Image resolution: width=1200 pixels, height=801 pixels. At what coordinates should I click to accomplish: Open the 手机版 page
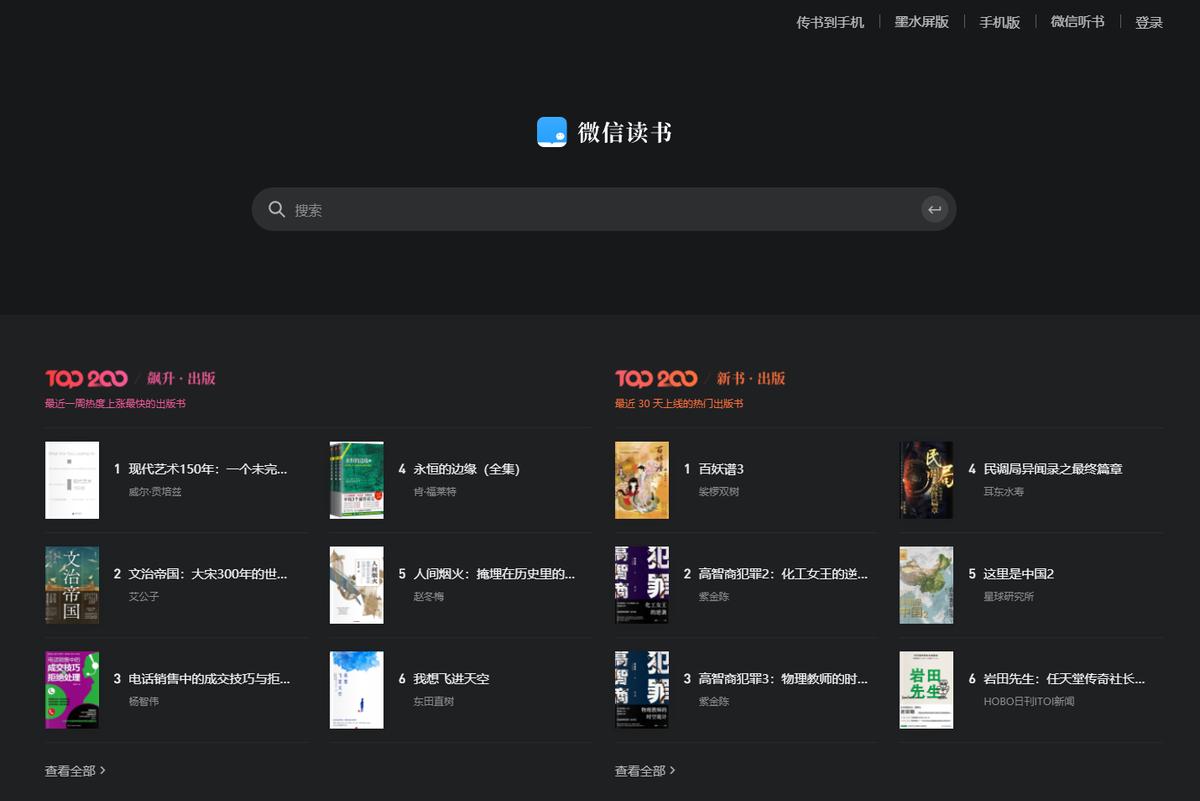coord(999,22)
